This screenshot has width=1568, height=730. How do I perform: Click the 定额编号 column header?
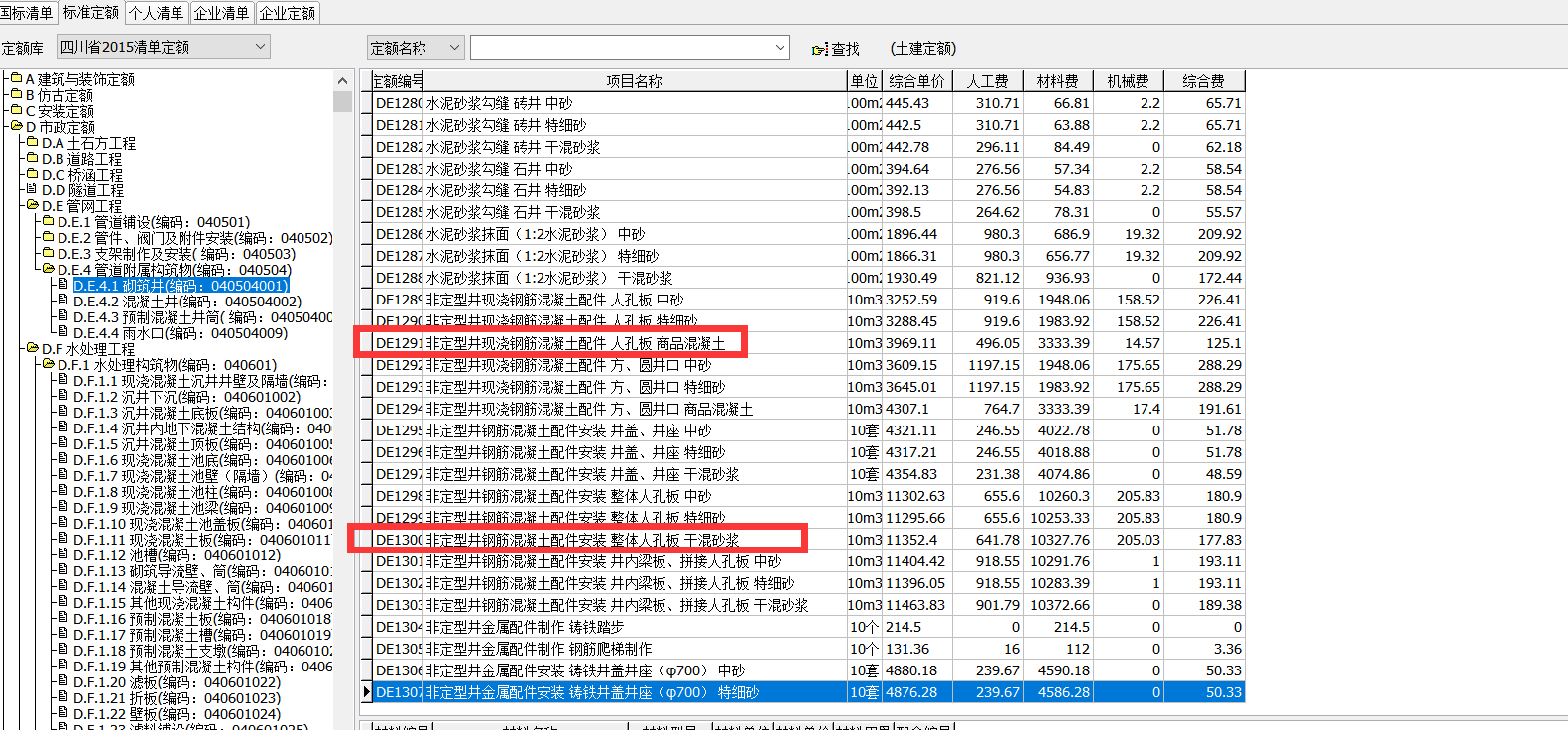(x=398, y=81)
